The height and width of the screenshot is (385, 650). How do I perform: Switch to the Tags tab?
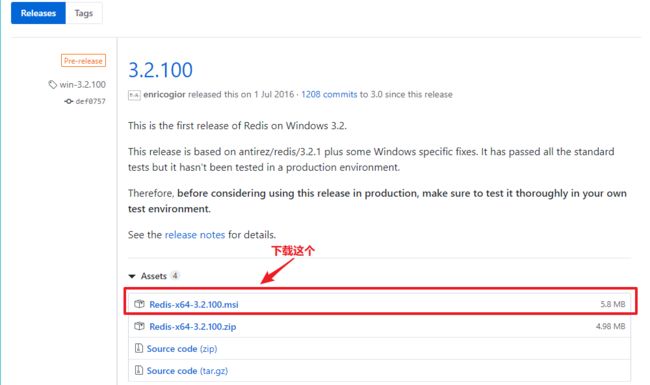click(84, 13)
